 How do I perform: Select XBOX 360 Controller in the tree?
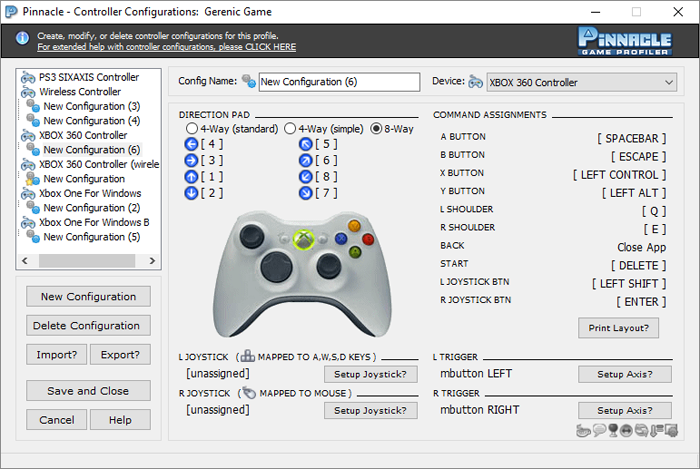pyautogui.click(x=83, y=135)
